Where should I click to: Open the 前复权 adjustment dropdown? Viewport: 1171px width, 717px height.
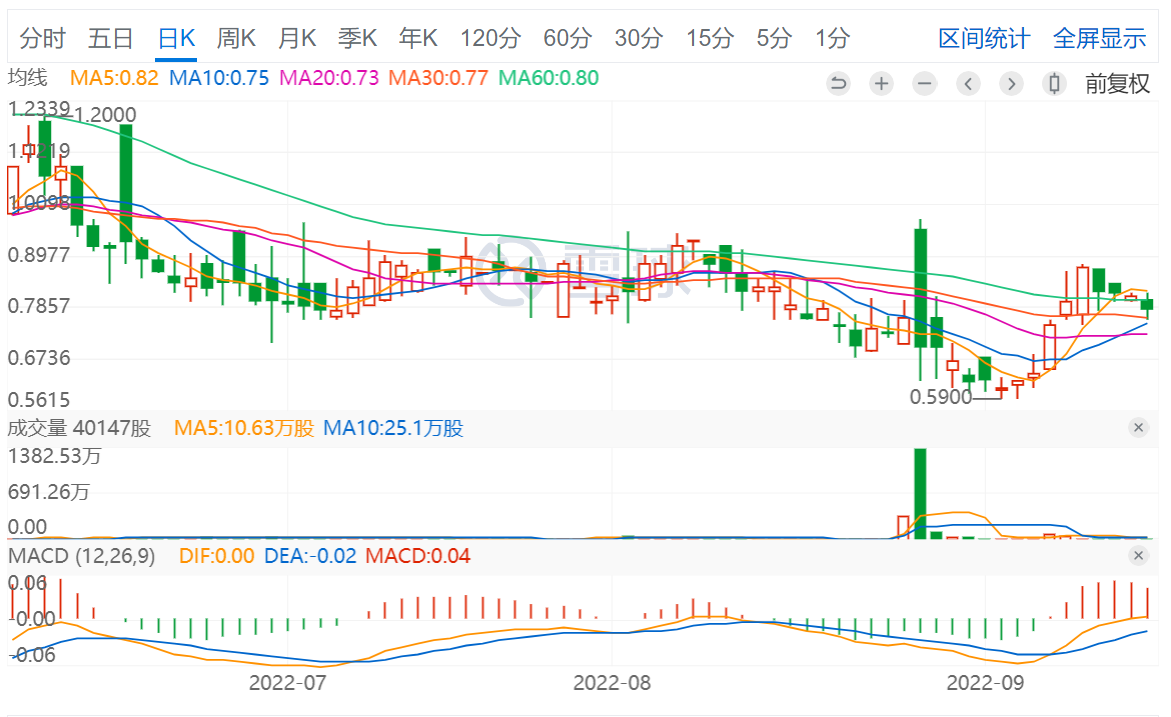click(x=1118, y=84)
